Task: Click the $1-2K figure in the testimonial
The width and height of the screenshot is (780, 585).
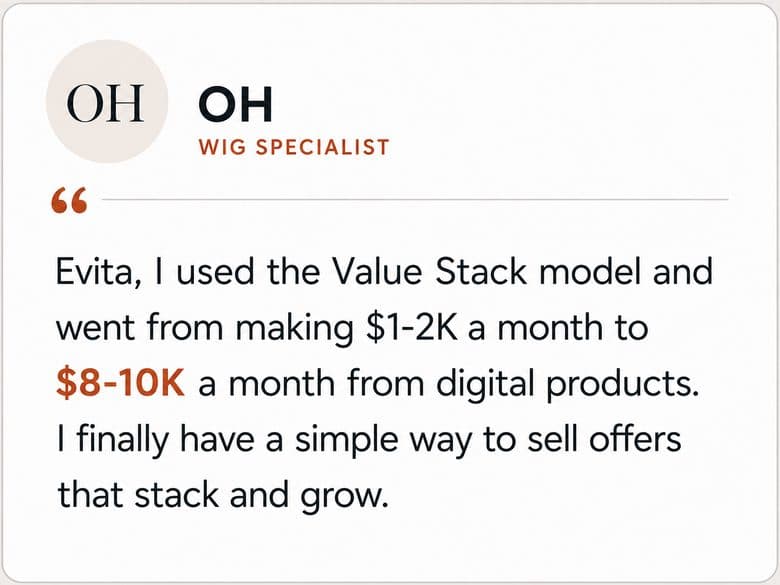Action: tap(411, 328)
